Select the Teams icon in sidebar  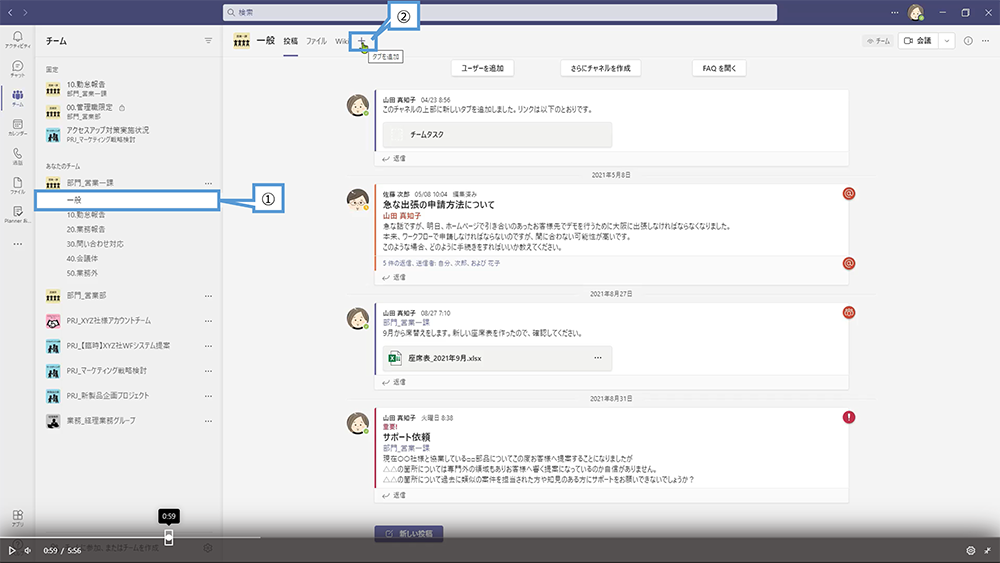pyautogui.click(x=18, y=98)
